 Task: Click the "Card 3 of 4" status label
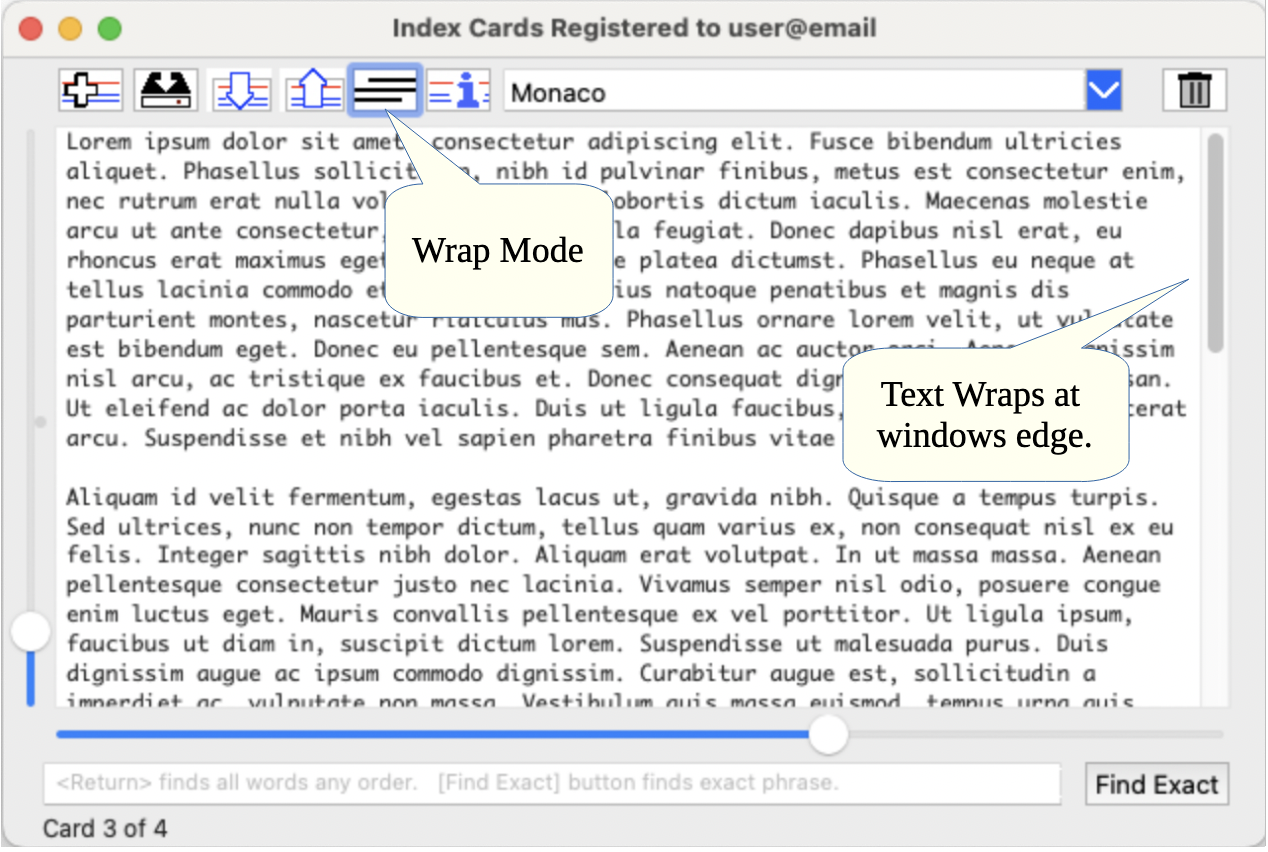click(105, 829)
